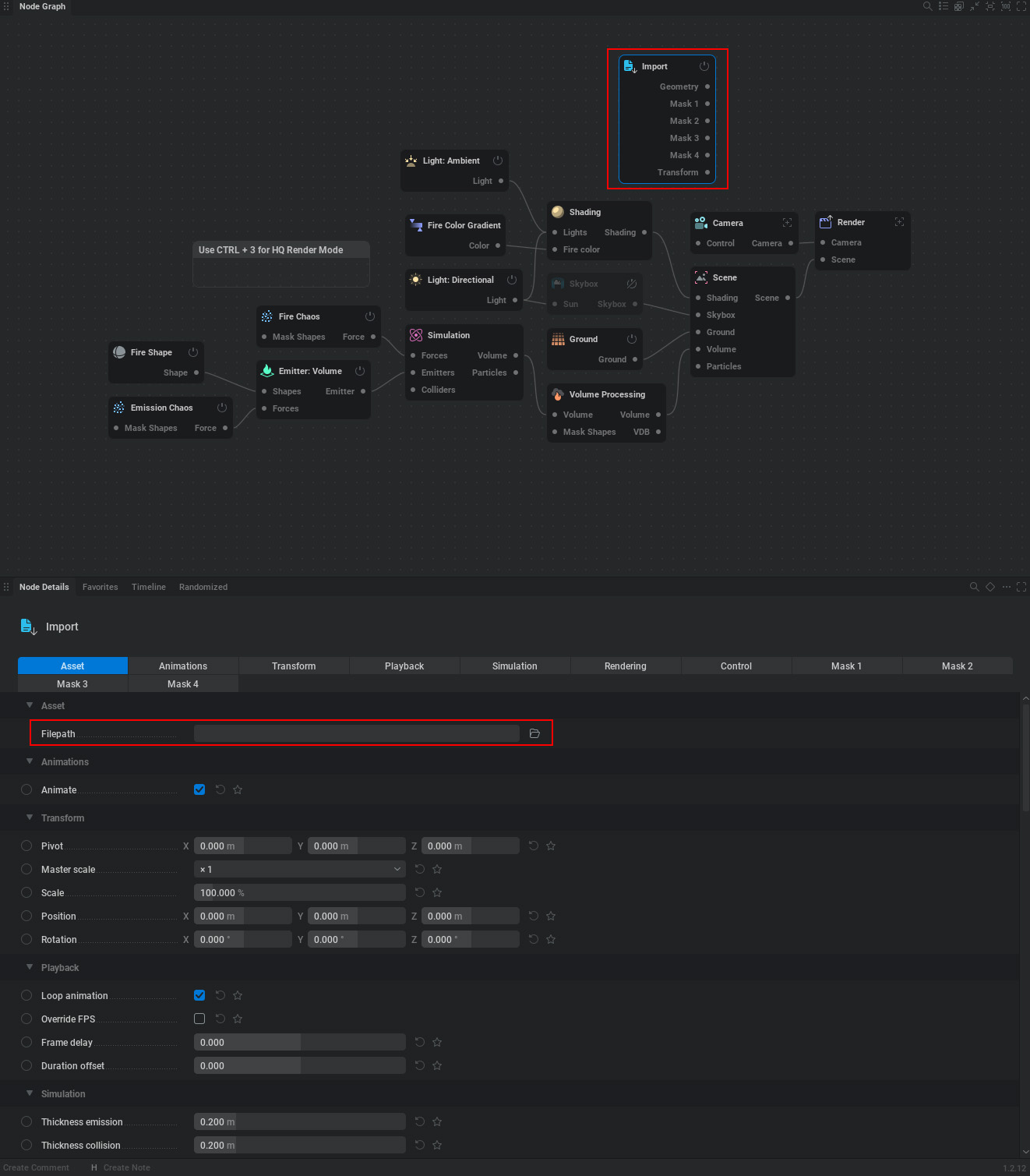Collapse the Playback section
This screenshot has height=1176, width=1030.
(30, 967)
